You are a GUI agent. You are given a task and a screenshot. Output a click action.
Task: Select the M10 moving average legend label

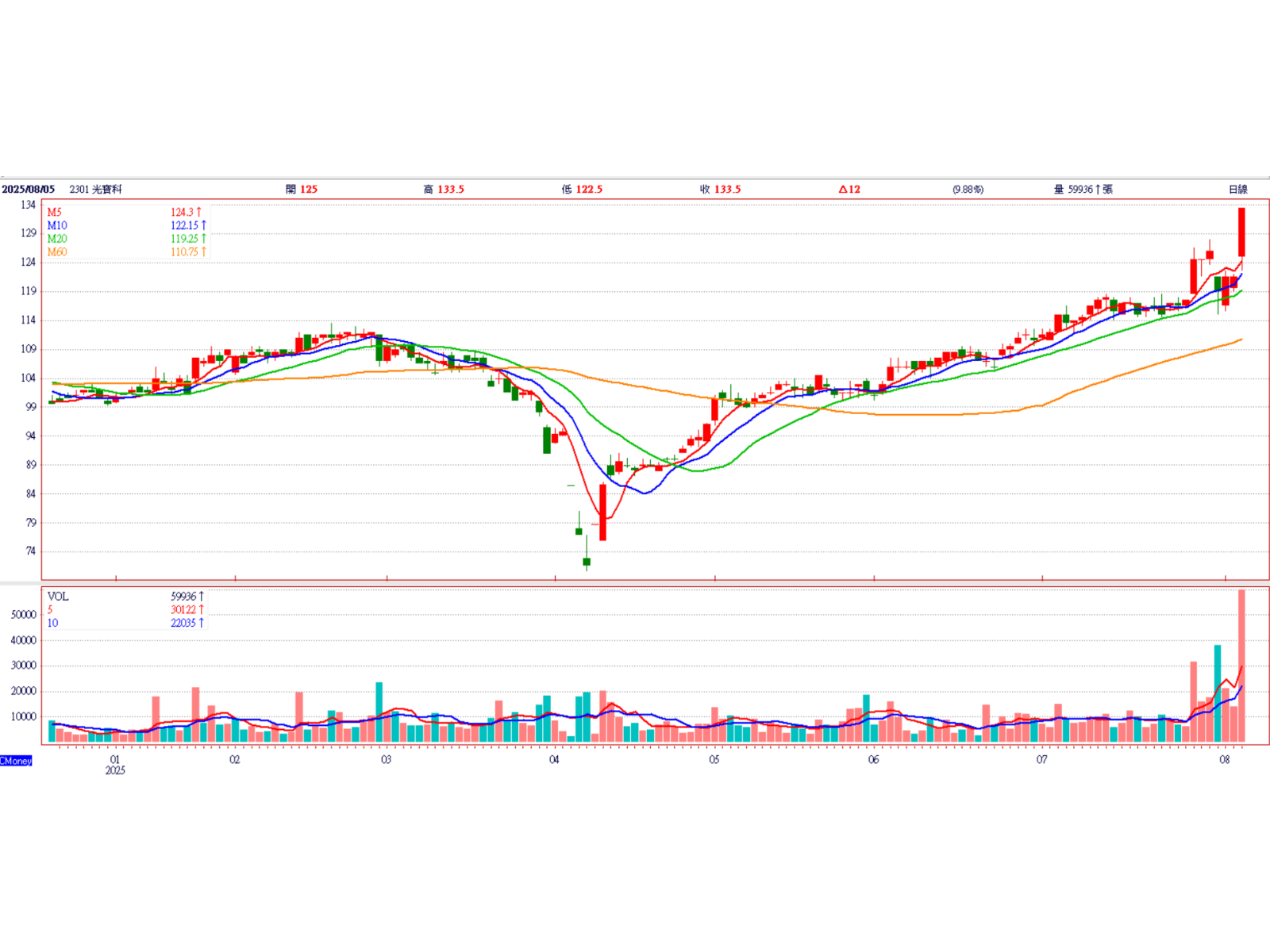coord(57,225)
